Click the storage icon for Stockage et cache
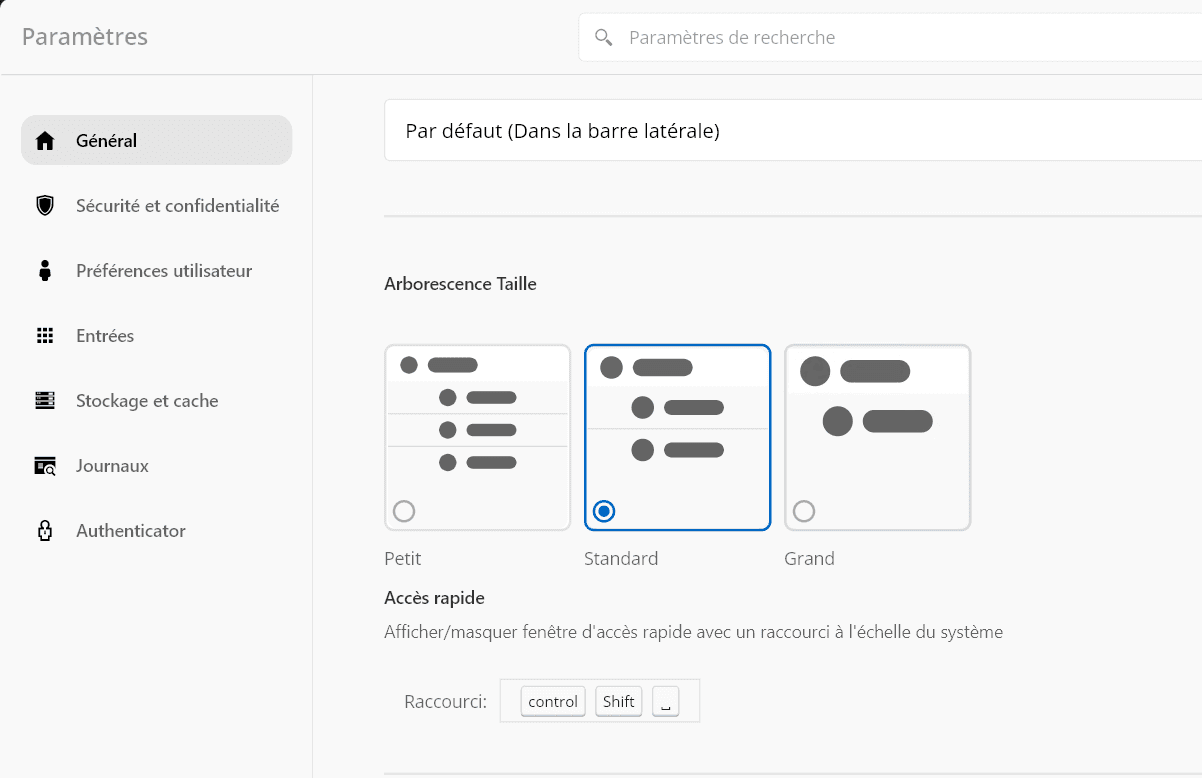1202x778 pixels. click(45, 401)
